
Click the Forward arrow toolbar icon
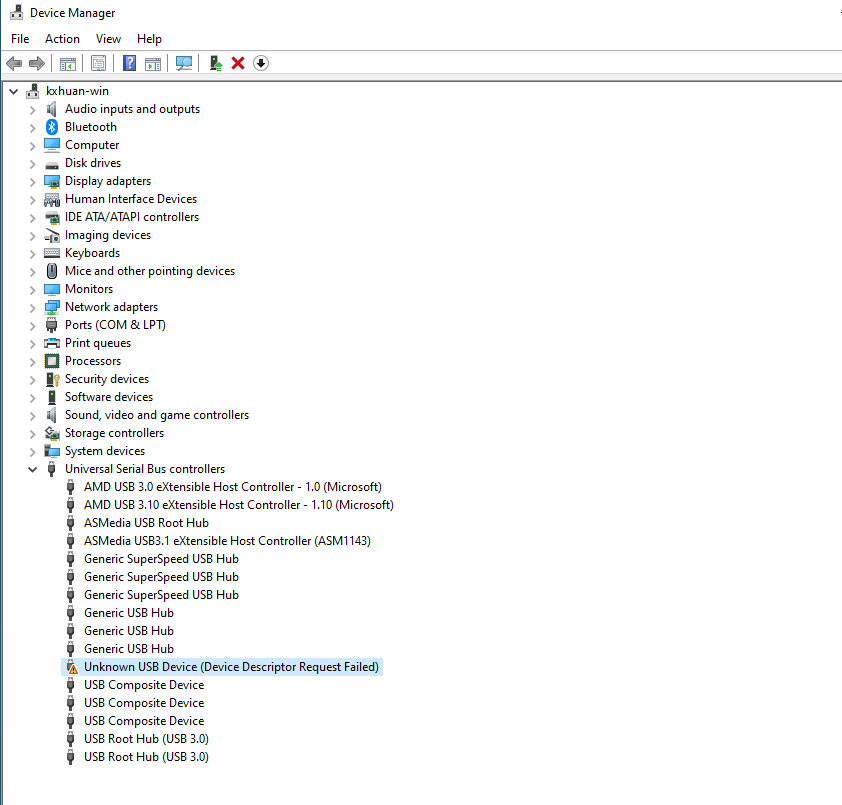(37, 63)
